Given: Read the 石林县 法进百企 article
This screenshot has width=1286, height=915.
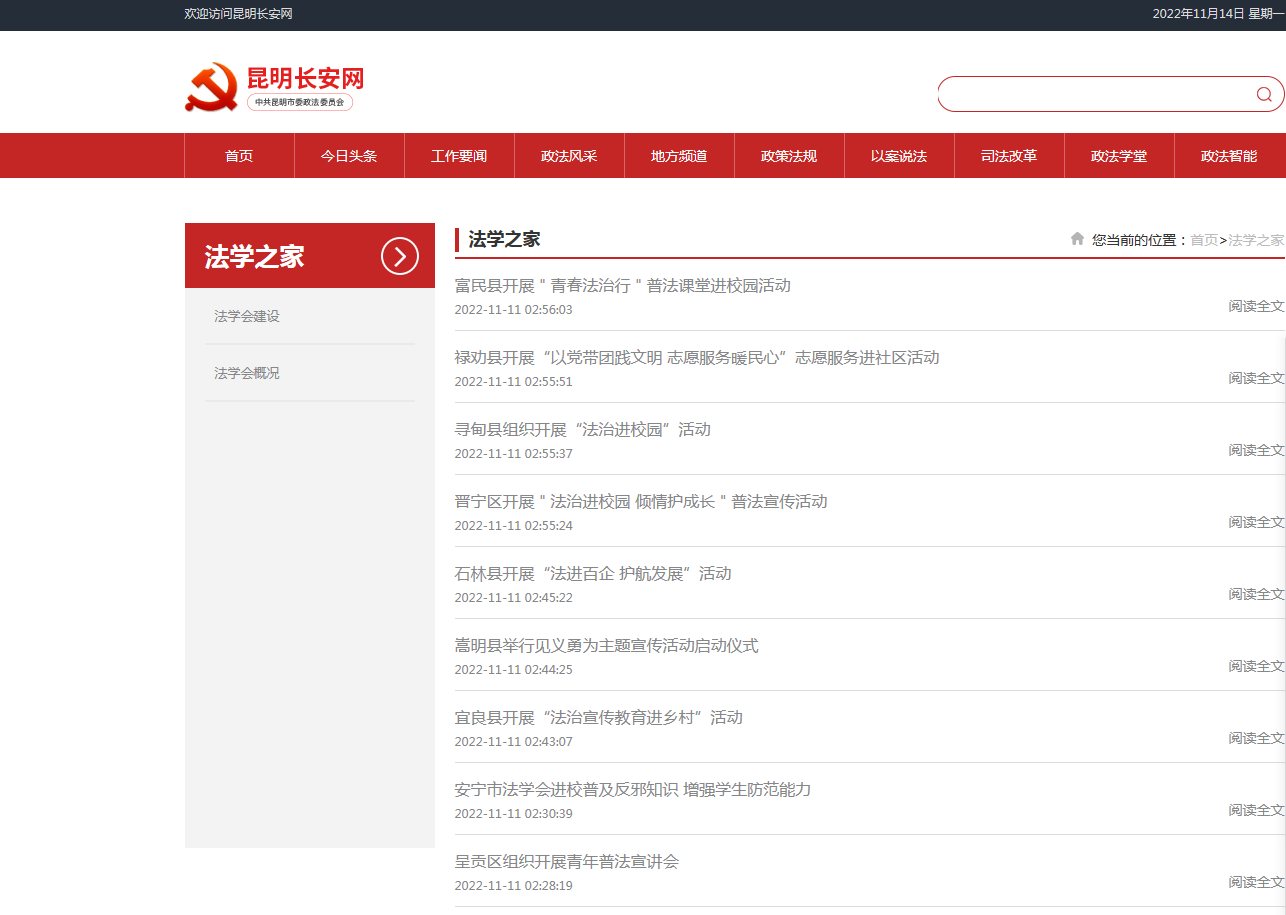Looking at the screenshot, I should coord(592,574).
